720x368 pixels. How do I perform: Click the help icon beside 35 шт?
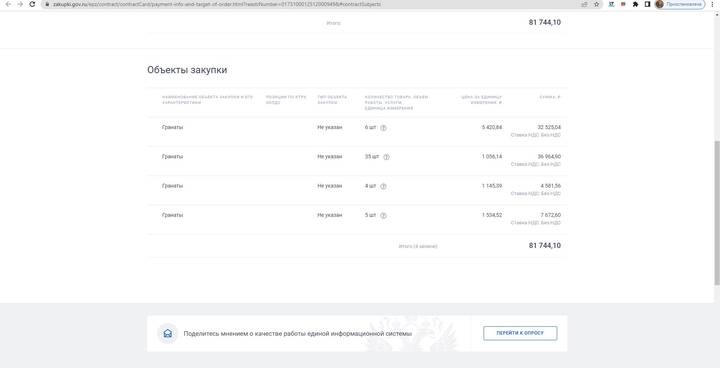(386, 157)
